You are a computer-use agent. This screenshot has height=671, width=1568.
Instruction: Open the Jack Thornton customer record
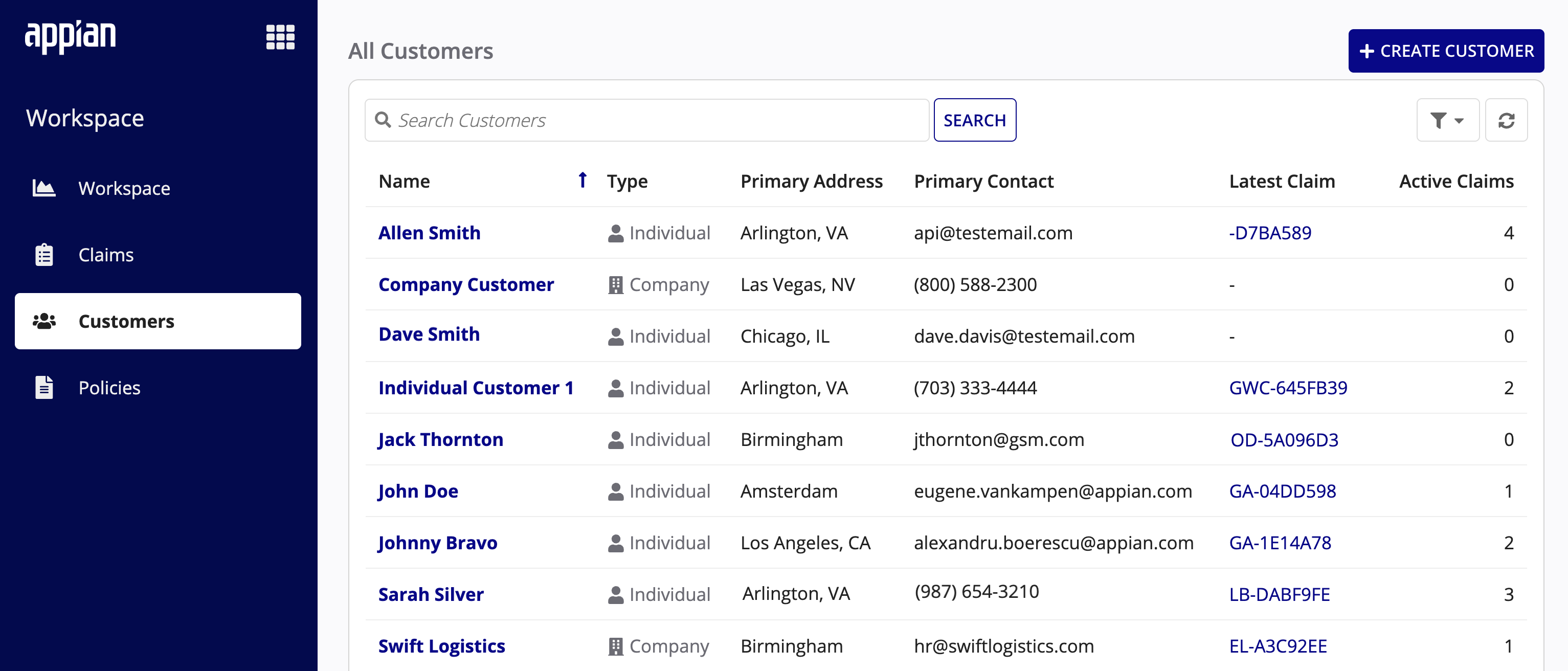tap(441, 439)
